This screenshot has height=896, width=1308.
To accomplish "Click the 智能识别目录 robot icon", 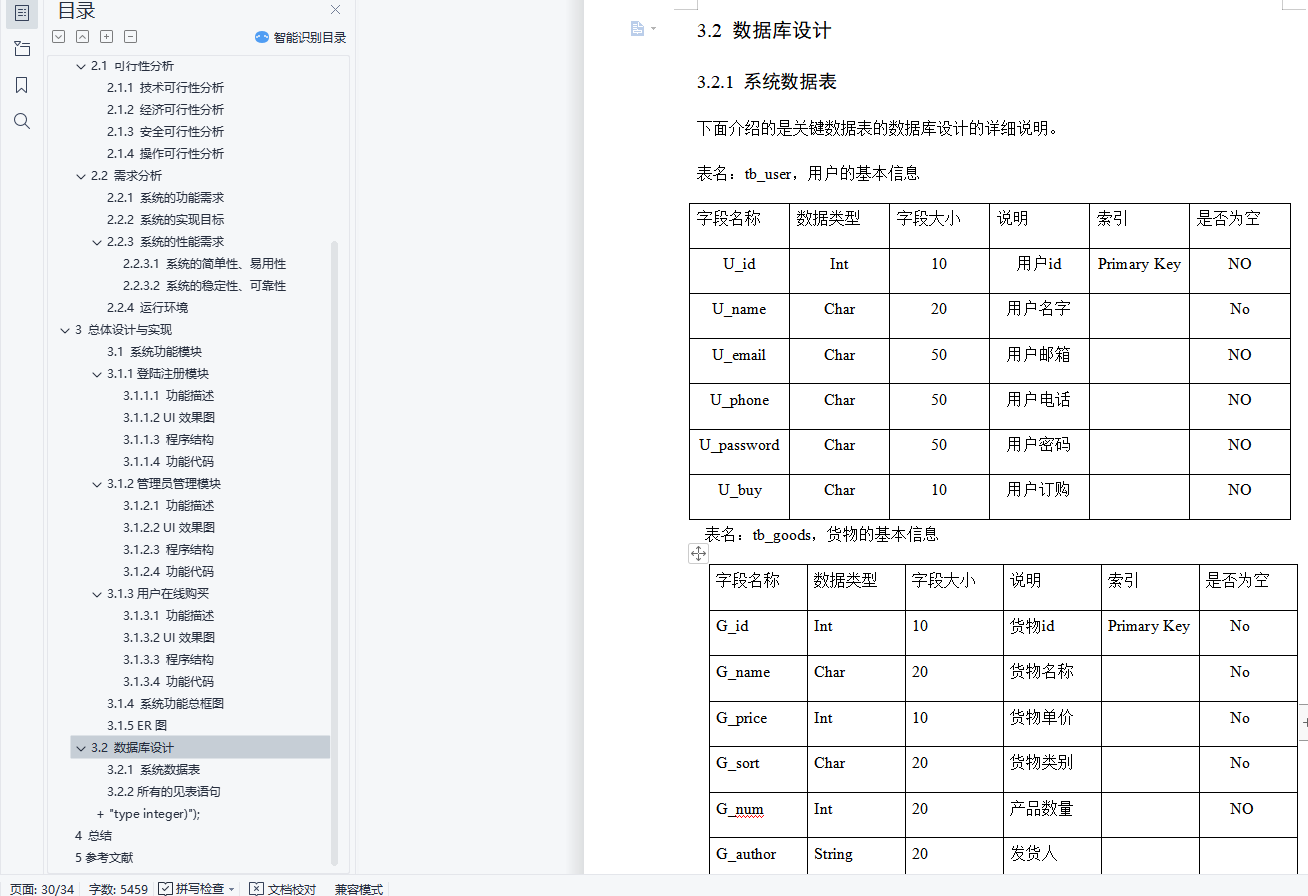I will point(262,37).
